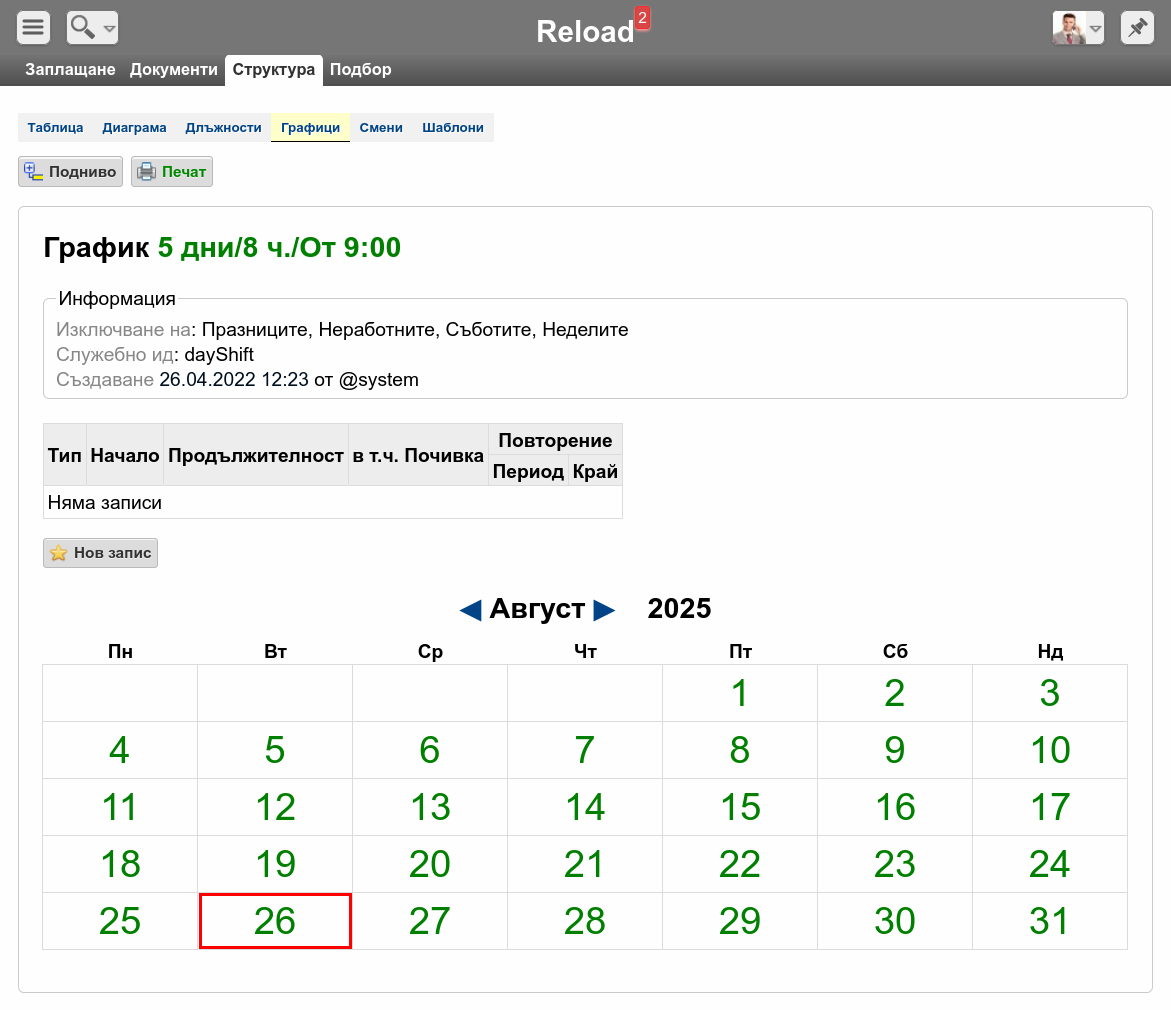1171x1010 pixels.
Task: Open the Заплащане menu tab
Action: [70, 69]
